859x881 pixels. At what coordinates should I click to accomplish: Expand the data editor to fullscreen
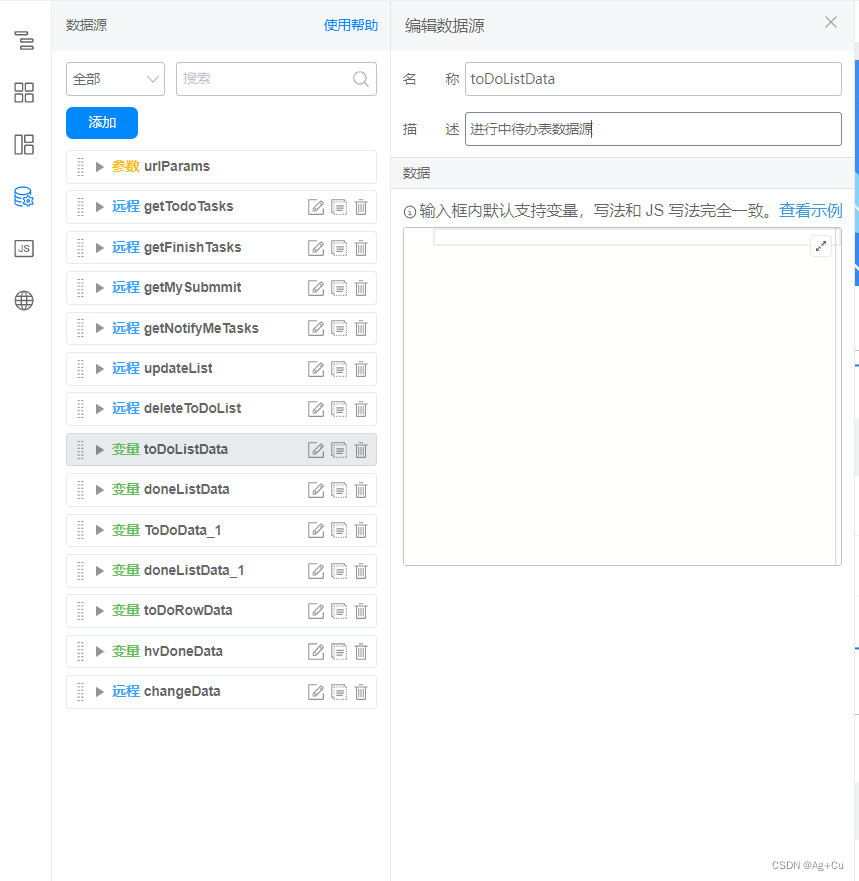821,246
